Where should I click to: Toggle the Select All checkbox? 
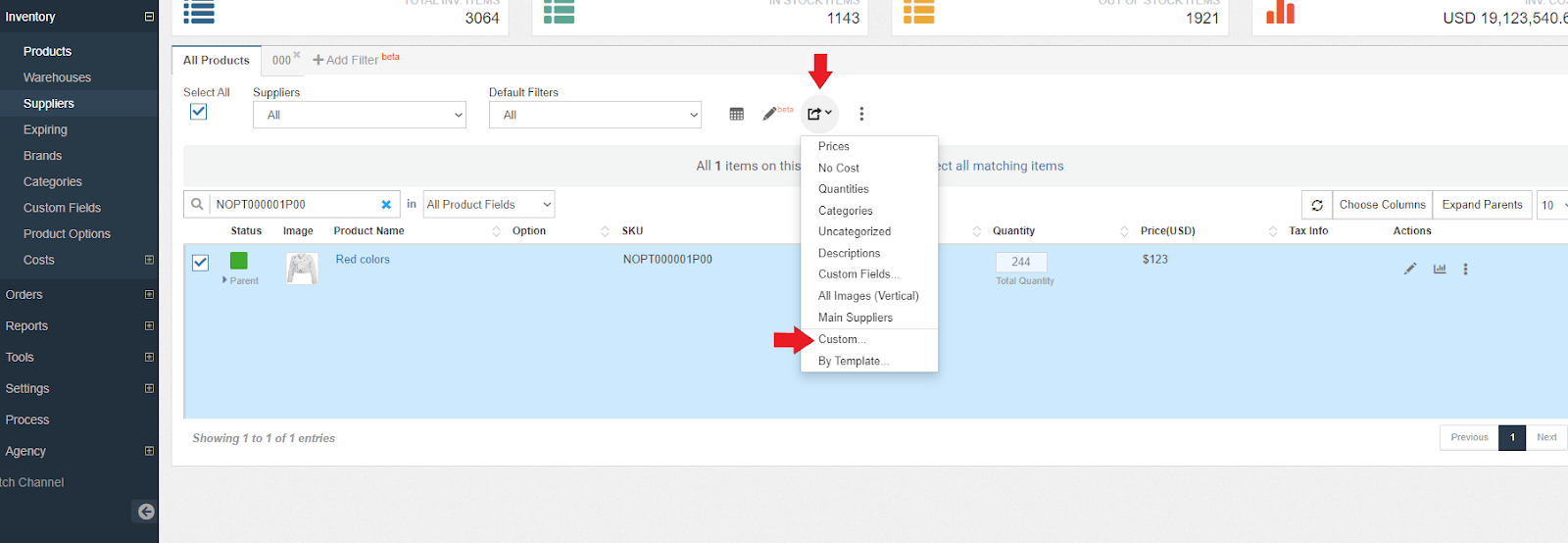[x=199, y=112]
